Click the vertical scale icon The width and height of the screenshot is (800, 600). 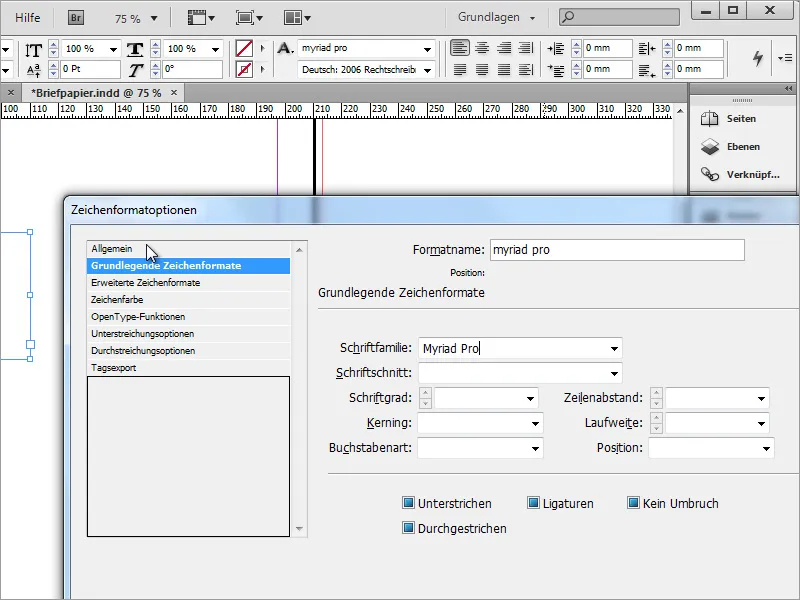pyautogui.click(x=34, y=49)
